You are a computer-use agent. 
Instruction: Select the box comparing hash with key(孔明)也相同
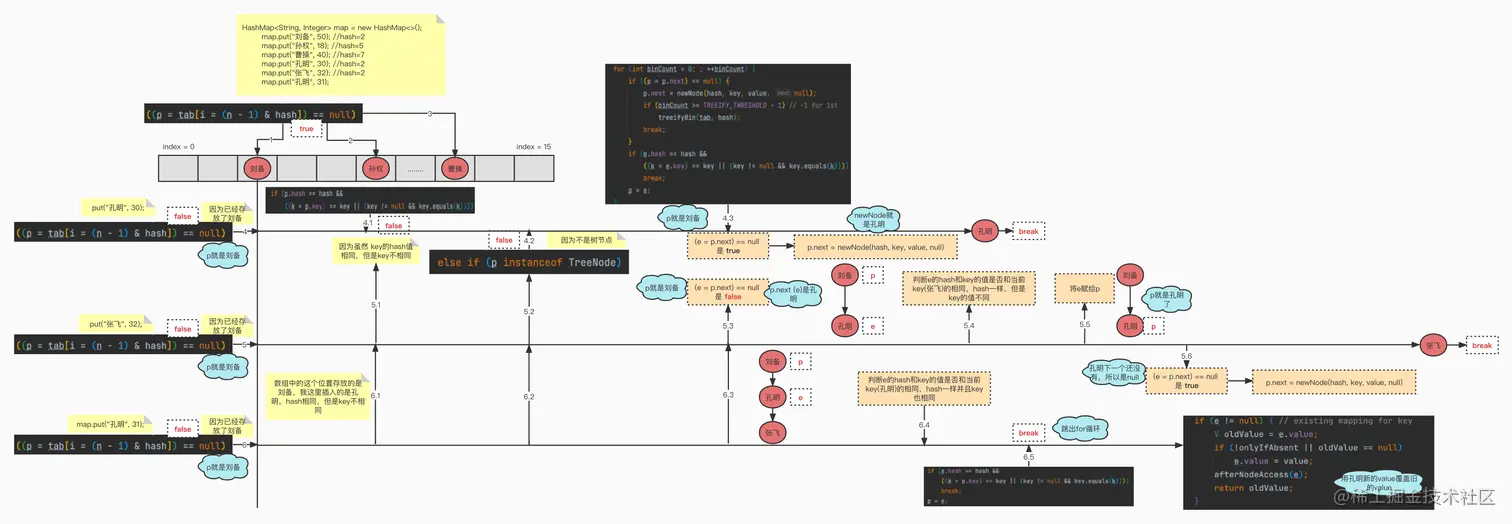(x=924, y=388)
